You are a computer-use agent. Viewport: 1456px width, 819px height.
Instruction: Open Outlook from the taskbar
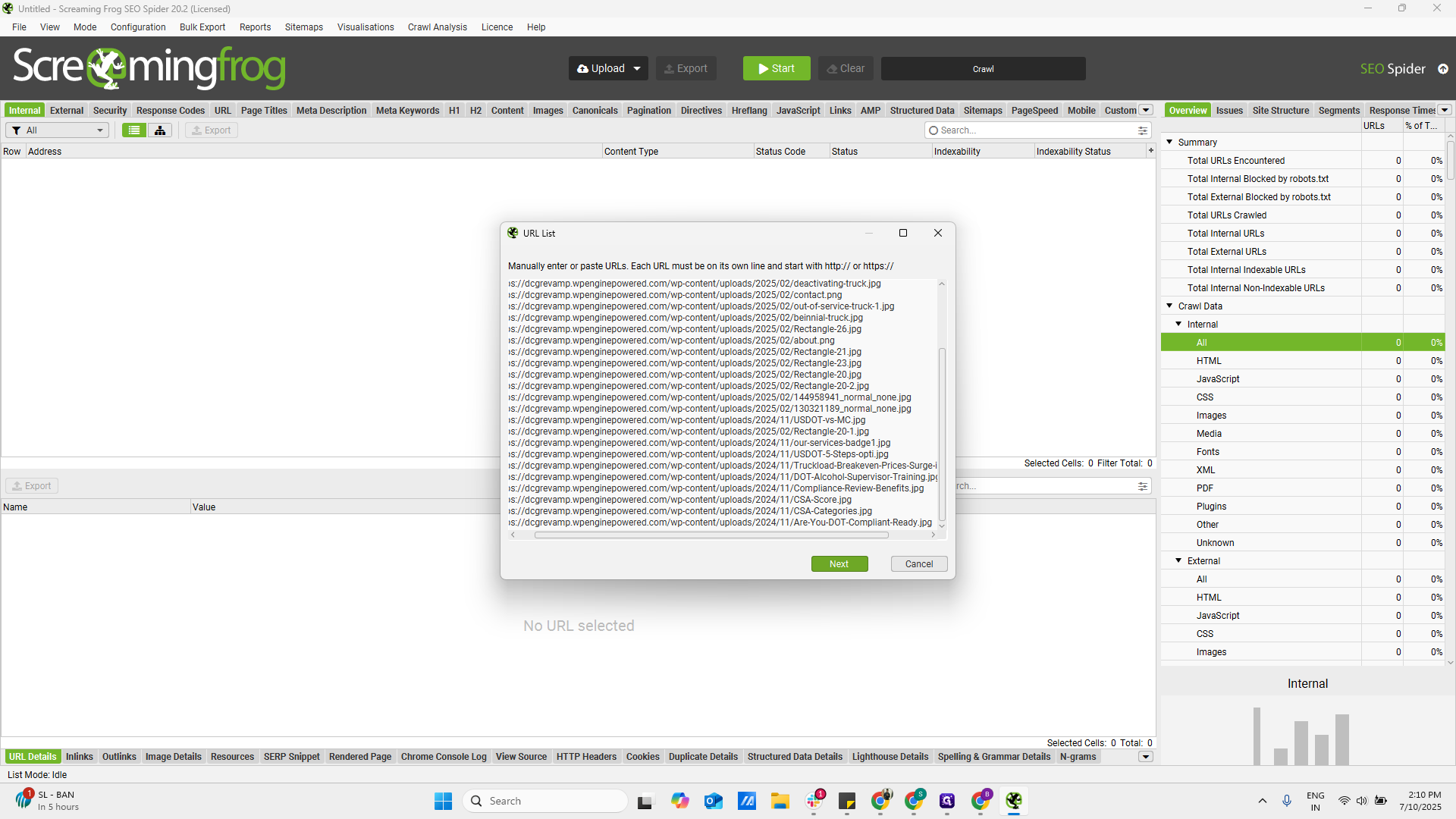coord(713,801)
